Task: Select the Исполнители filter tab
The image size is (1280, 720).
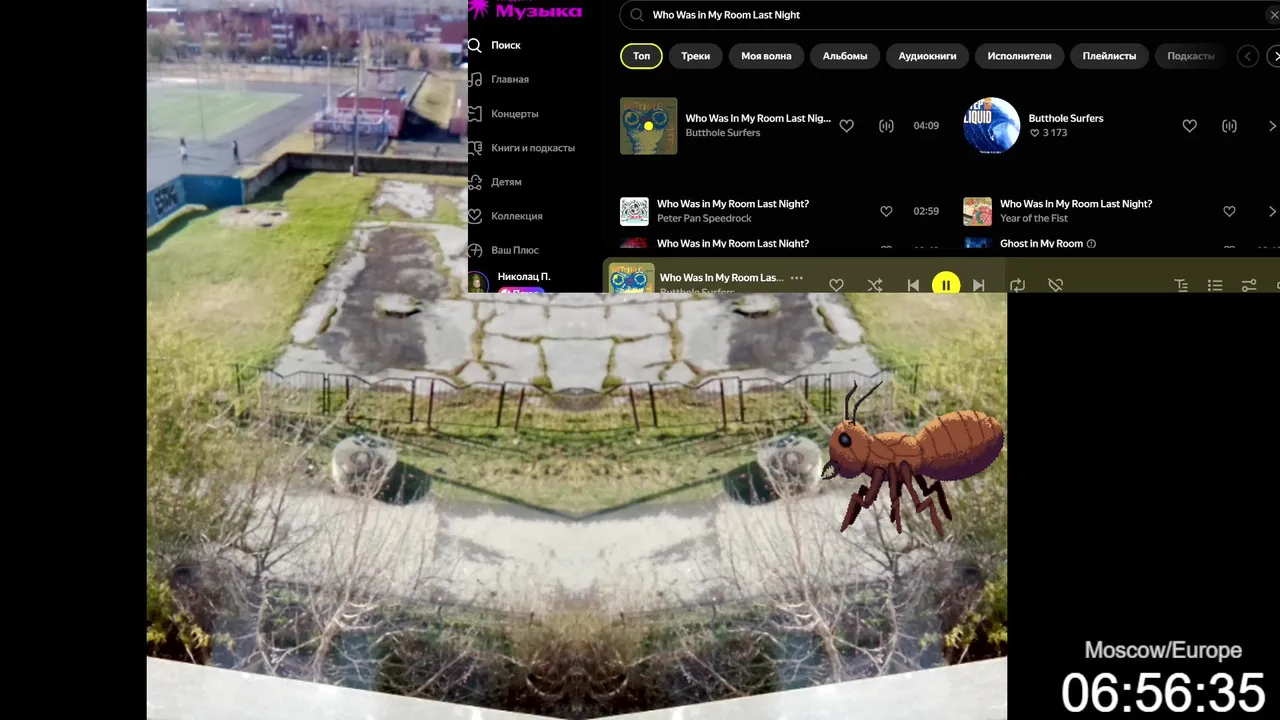Action: click(x=1019, y=56)
